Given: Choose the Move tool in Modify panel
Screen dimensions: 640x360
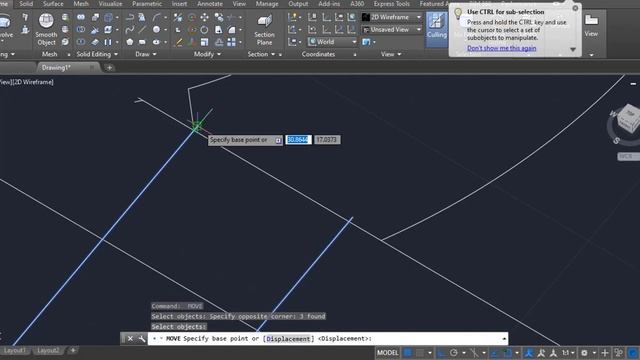Looking at the screenshot, I should tap(204, 17).
